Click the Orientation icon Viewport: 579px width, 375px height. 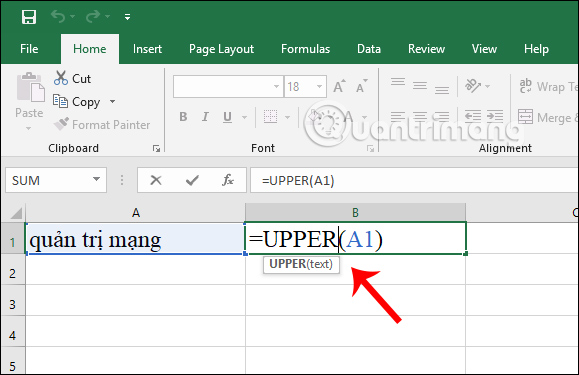click(x=473, y=86)
